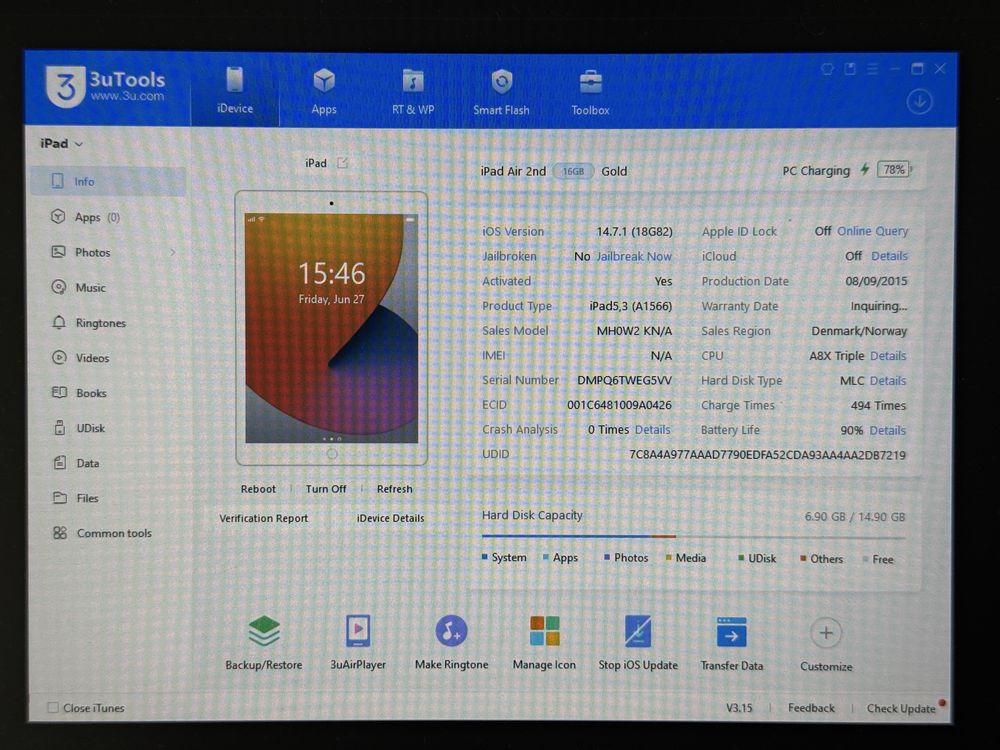
Task: Open Transfer Data tool
Action: 732,643
